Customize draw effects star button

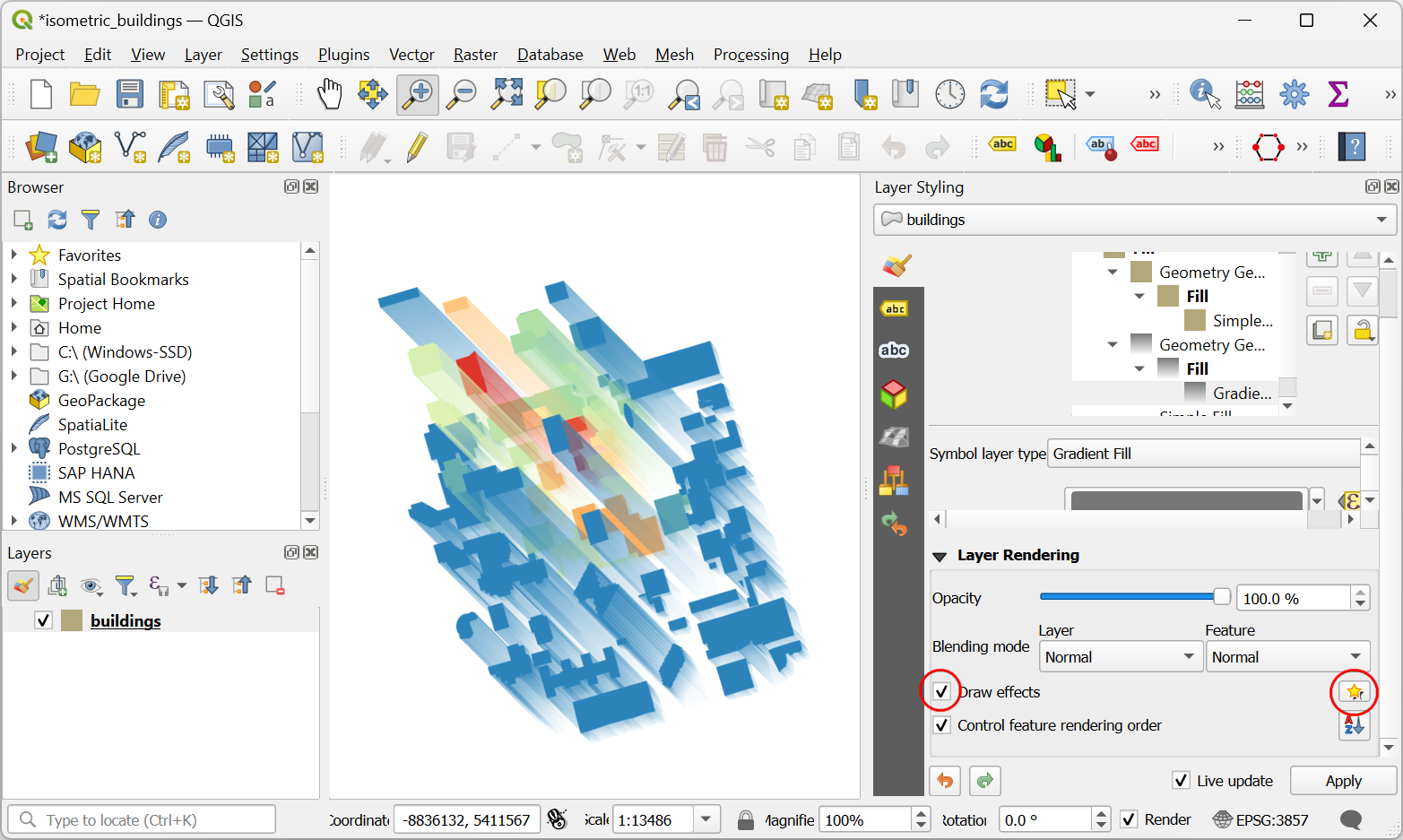[1354, 692]
